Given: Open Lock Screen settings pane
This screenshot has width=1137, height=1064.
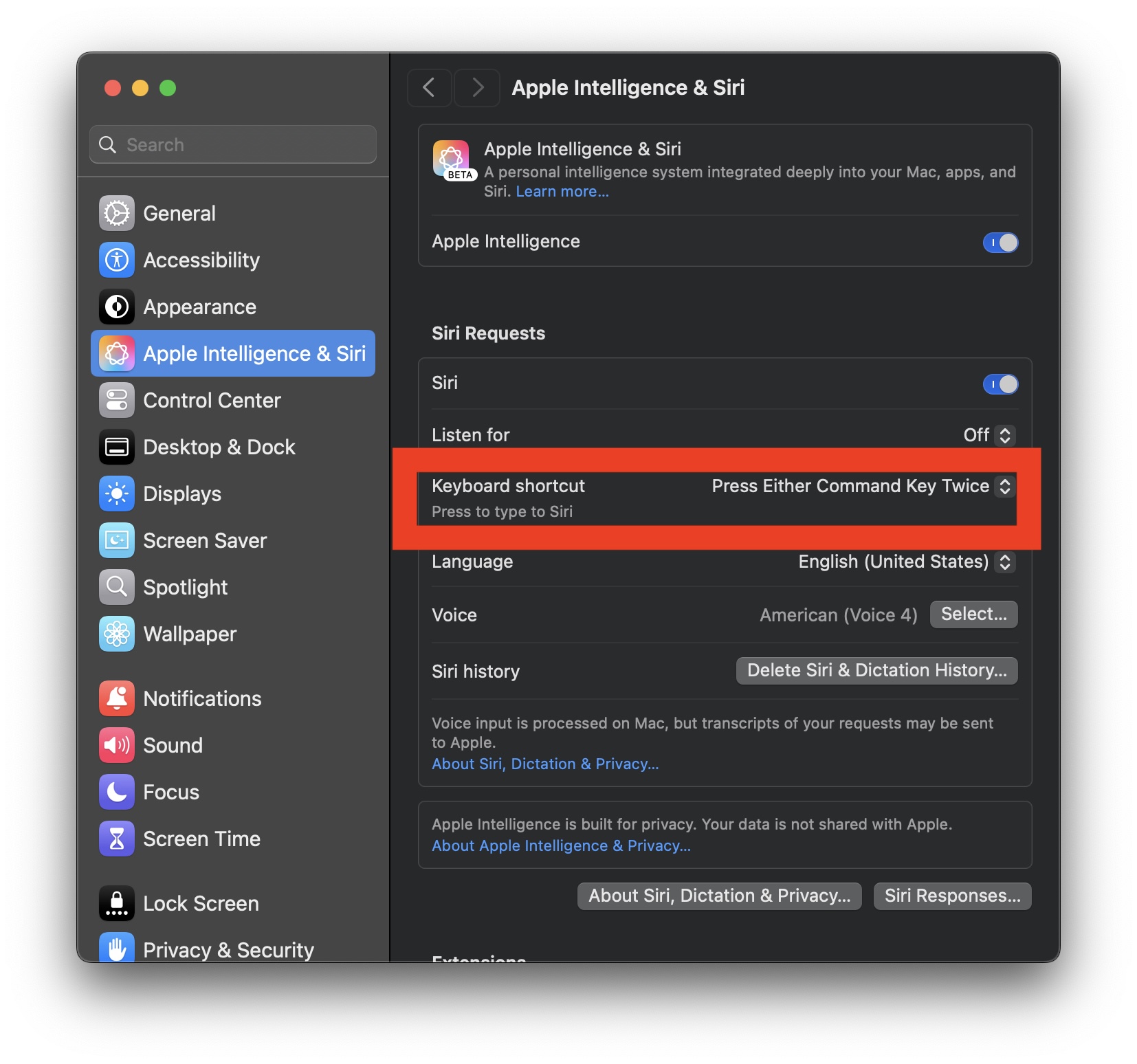Looking at the screenshot, I should (233, 903).
